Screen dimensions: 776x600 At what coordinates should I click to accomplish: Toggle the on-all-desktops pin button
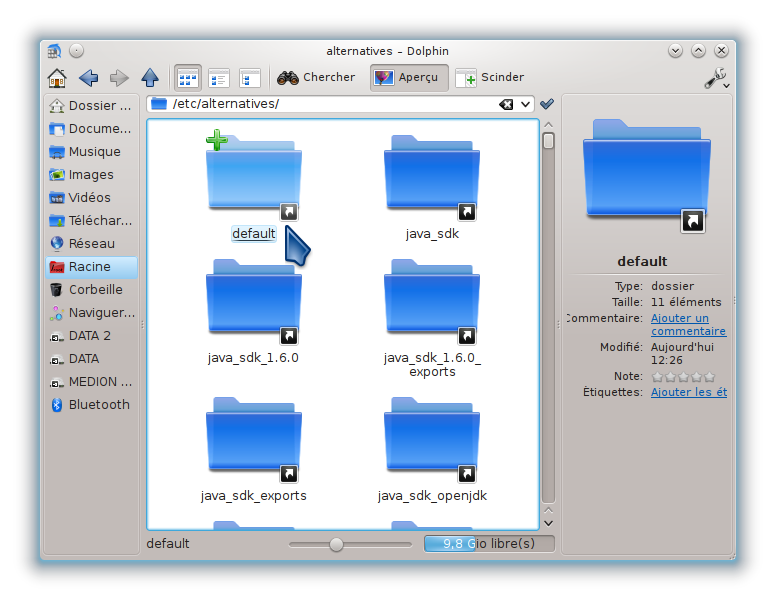click(76, 51)
